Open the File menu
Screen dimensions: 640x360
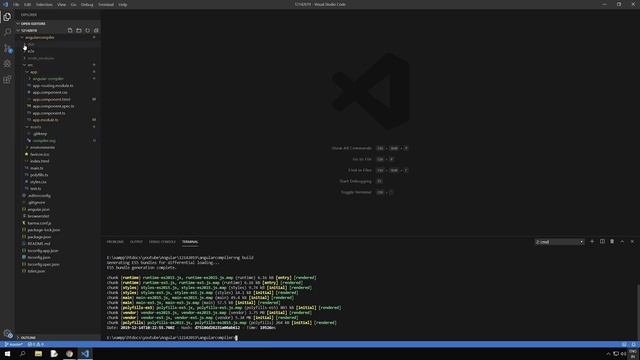point(16,4)
